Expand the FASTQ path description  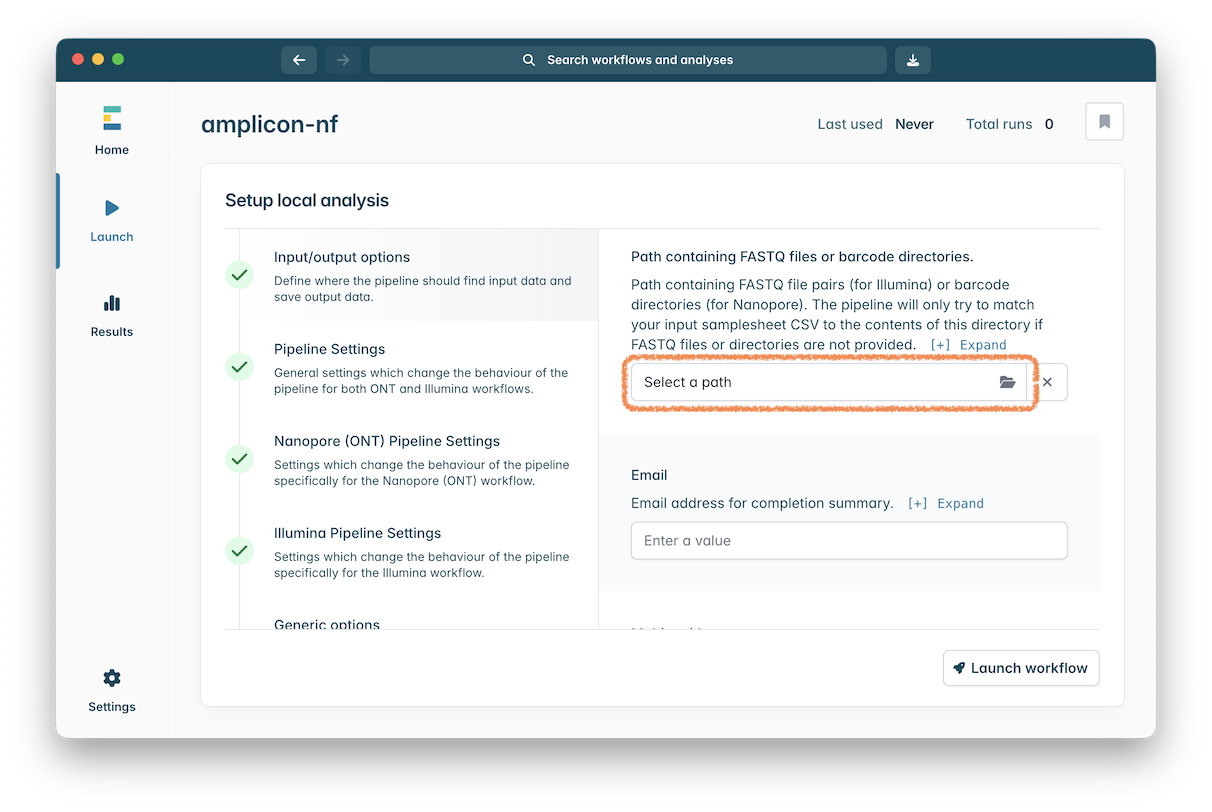pyautogui.click(x=968, y=345)
